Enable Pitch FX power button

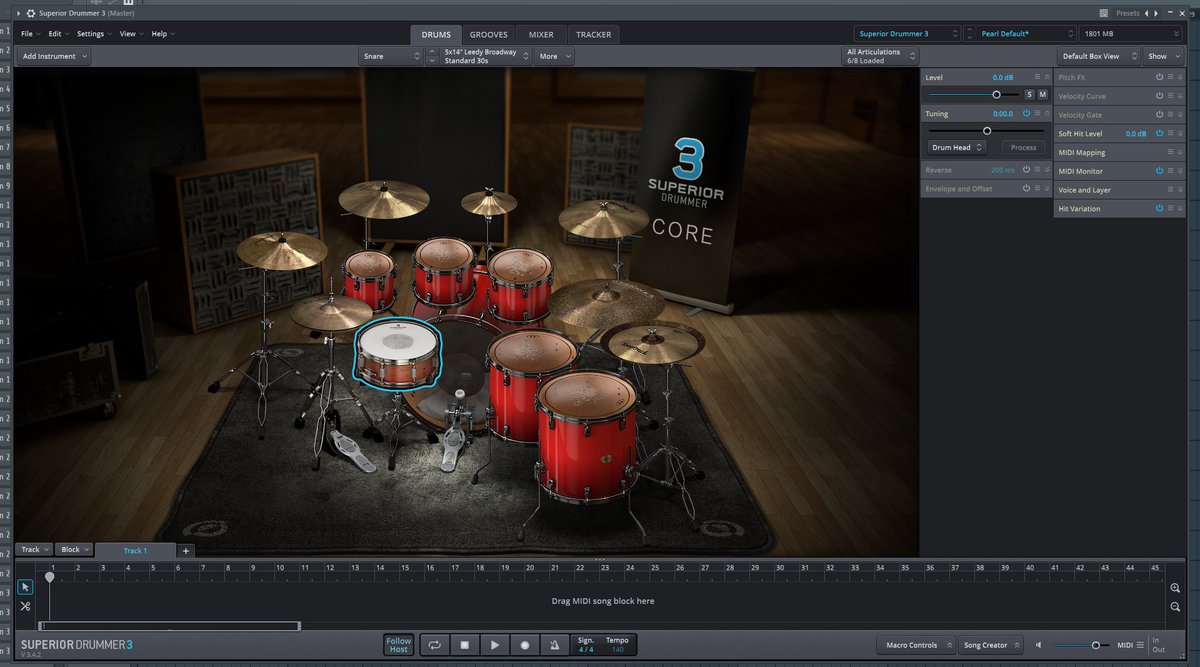[x=1160, y=77]
